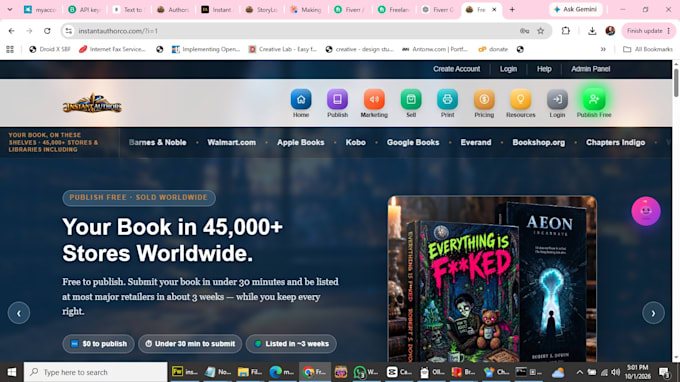Open the green Publish Free icon
Viewport: 680px width, 382px height.
click(x=594, y=100)
